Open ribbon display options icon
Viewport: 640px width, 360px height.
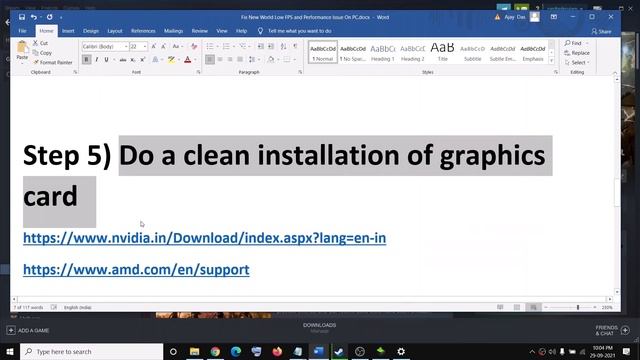tap(553, 17)
